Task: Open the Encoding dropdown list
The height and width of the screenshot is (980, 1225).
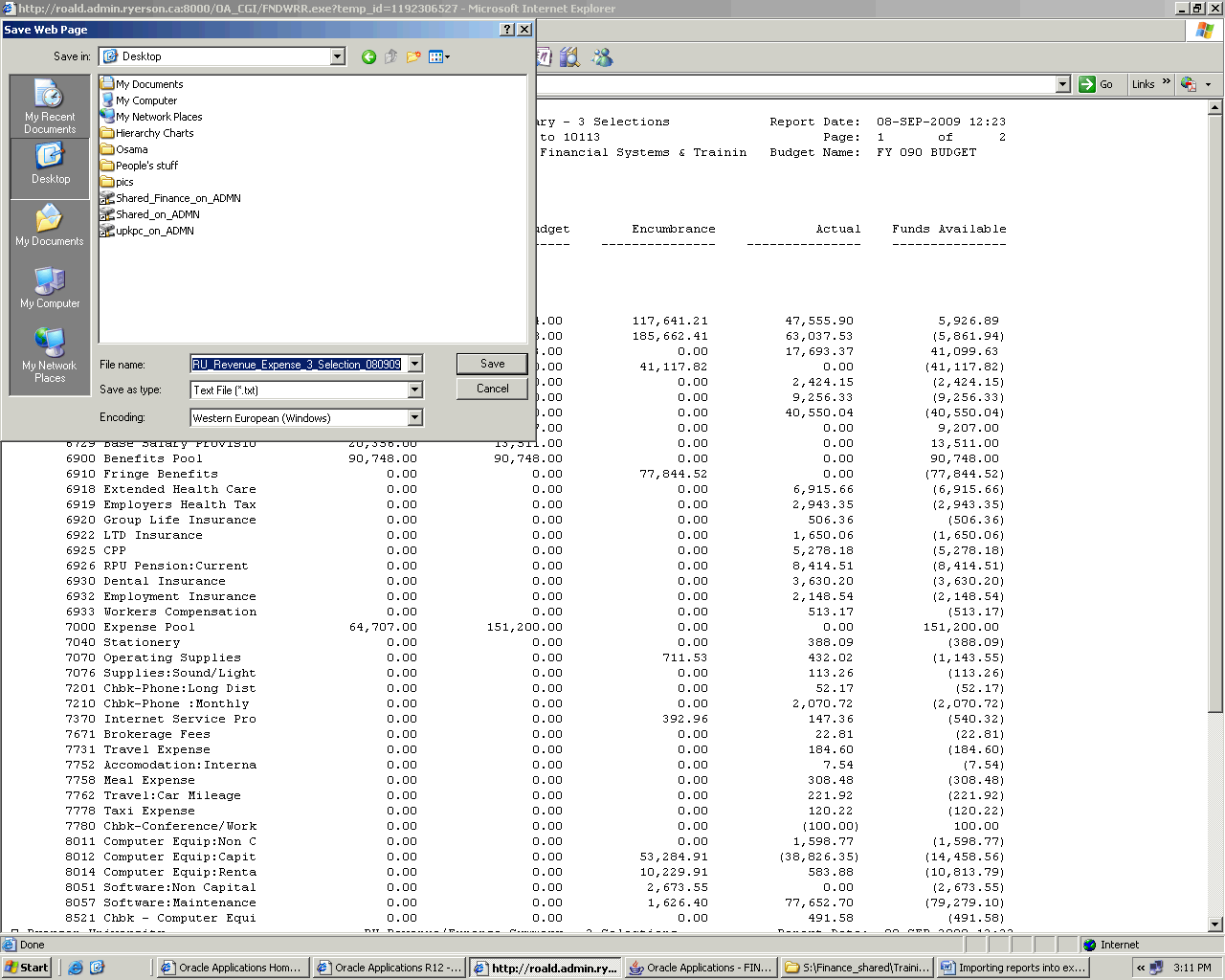Action: (414, 418)
